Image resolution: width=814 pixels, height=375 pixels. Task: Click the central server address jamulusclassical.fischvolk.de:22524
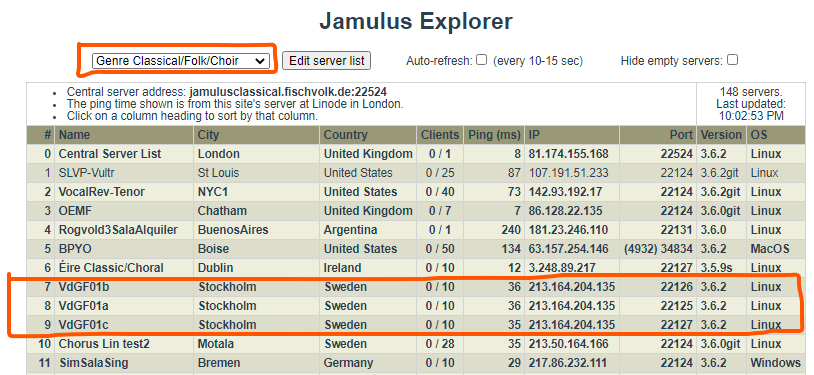click(x=288, y=92)
